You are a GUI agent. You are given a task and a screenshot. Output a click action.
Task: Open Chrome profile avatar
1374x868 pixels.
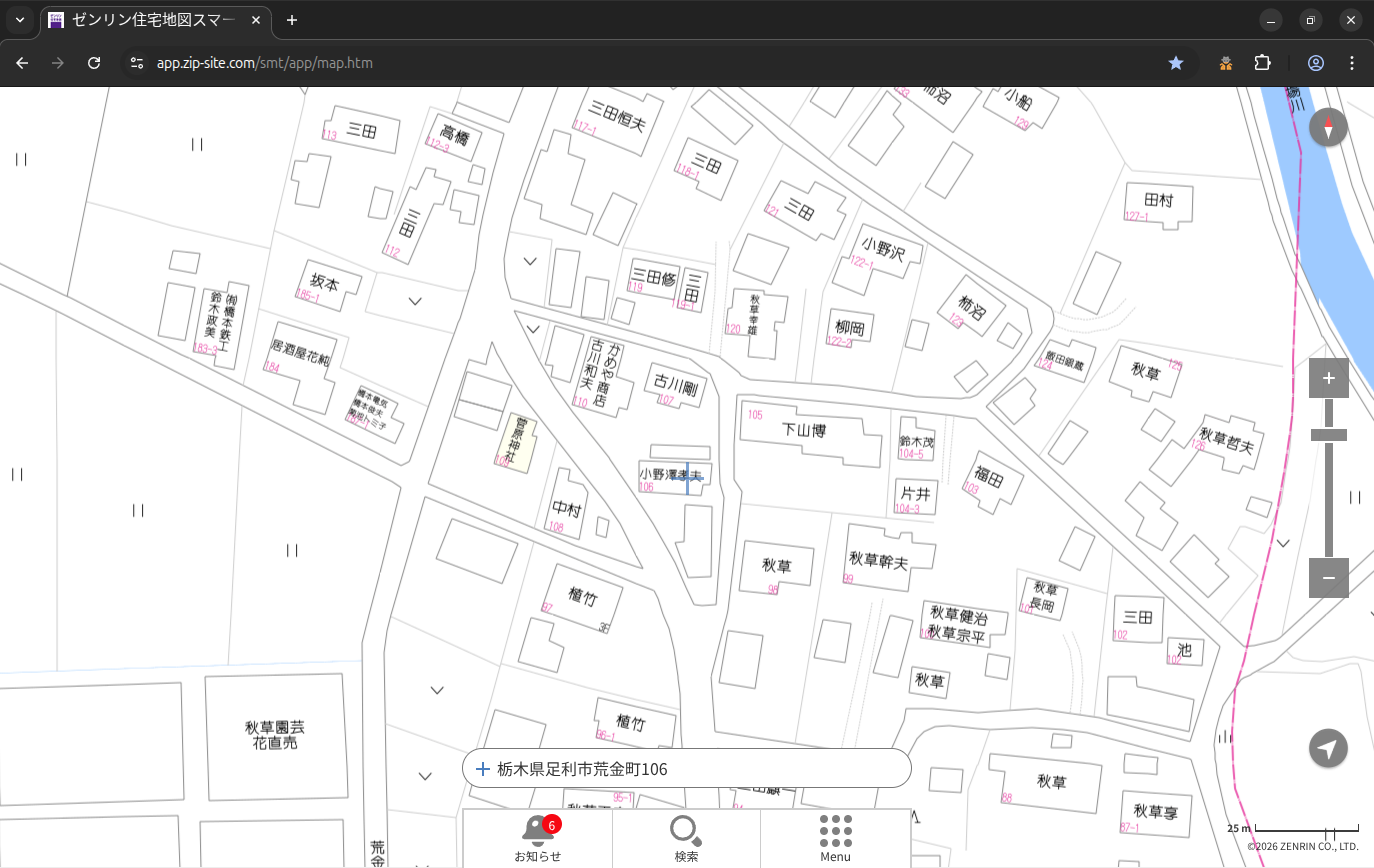pyautogui.click(x=1315, y=63)
